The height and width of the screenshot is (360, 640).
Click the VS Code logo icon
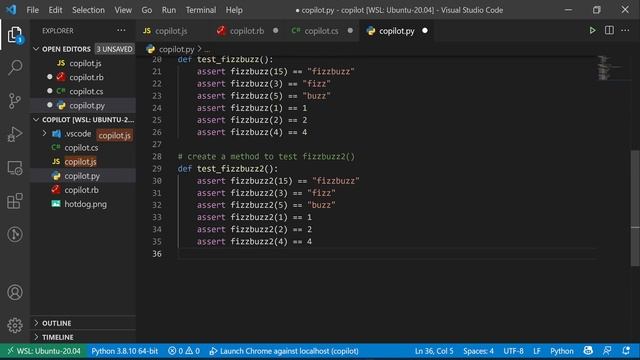[11, 9]
